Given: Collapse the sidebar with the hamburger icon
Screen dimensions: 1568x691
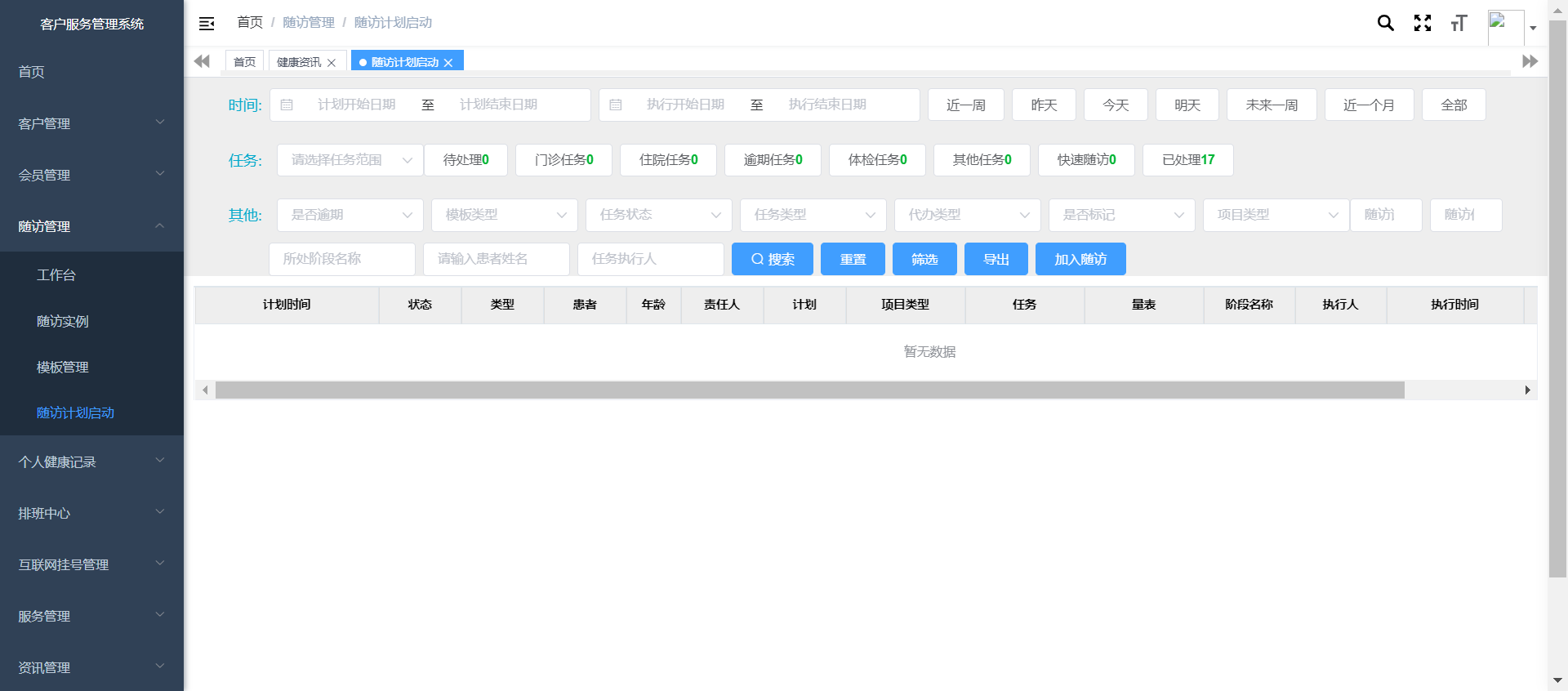Looking at the screenshot, I should 207,24.
